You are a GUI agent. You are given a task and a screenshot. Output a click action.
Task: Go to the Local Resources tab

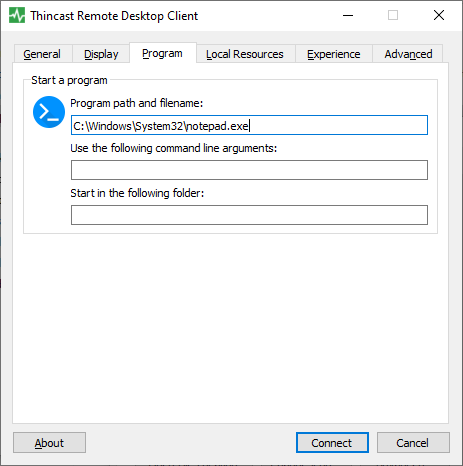[245, 54]
